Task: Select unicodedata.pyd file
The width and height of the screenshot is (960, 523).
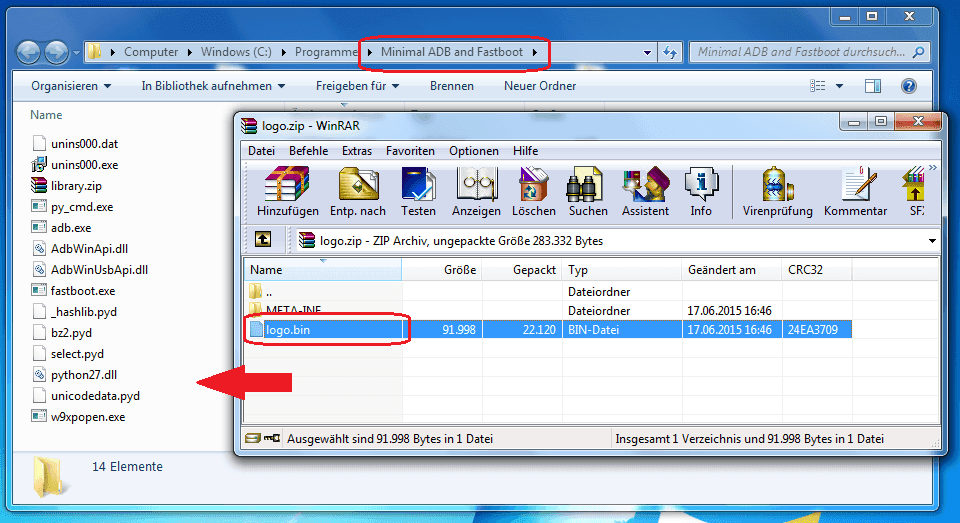Action: 86,396
